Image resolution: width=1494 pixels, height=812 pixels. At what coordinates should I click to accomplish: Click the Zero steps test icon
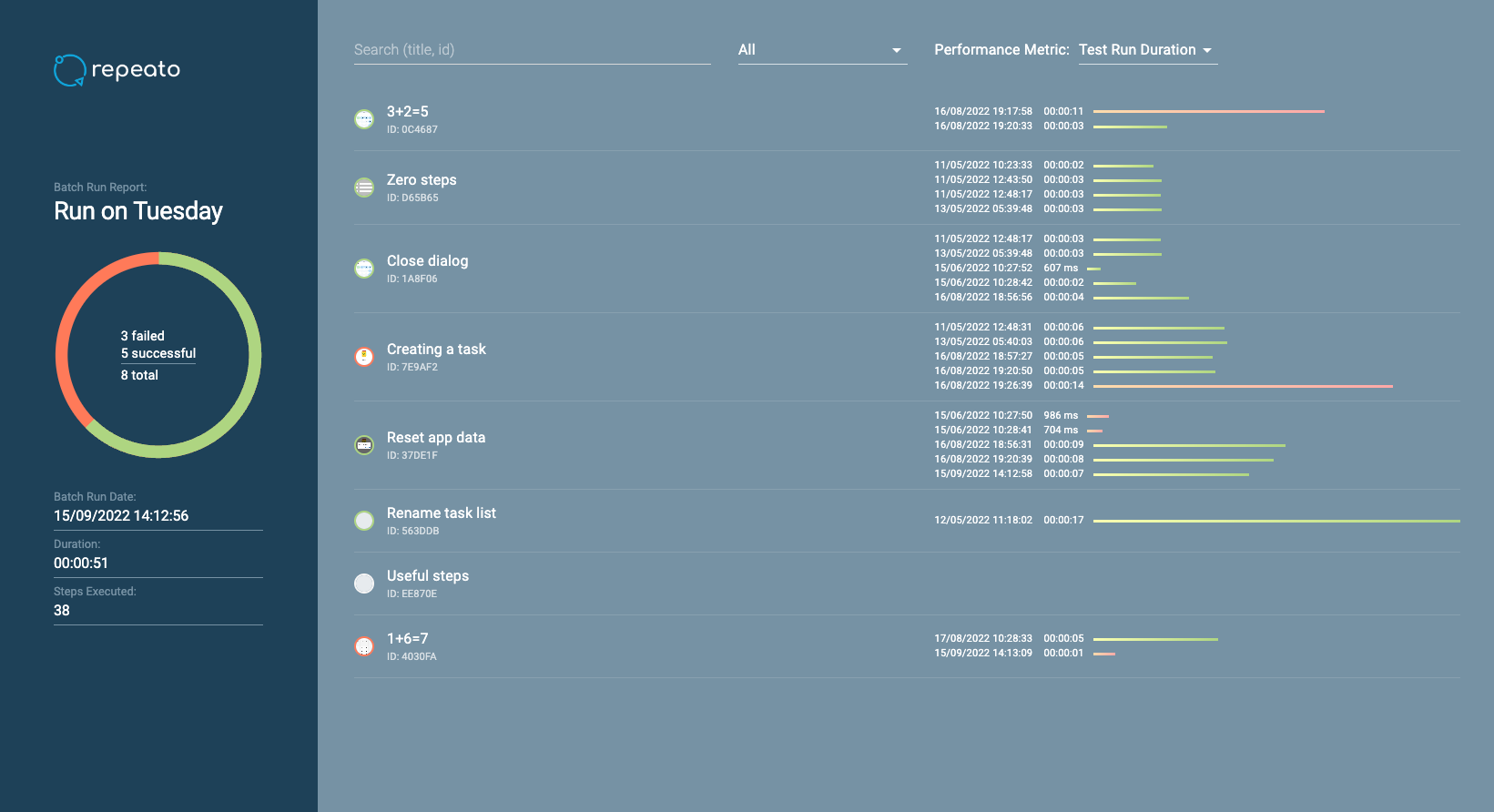pyautogui.click(x=364, y=188)
